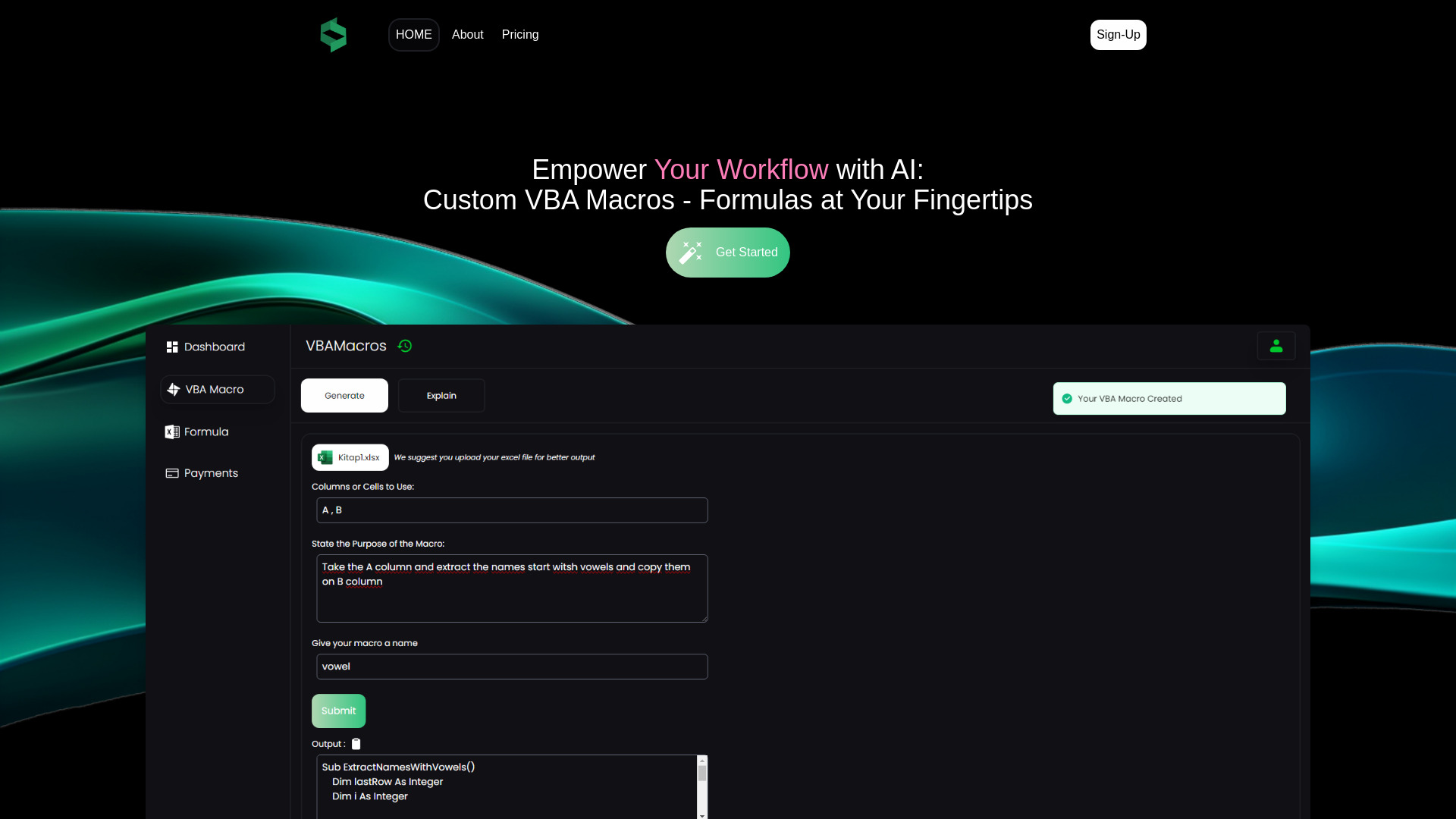This screenshot has height=819, width=1456.
Task: Toggle the Explain macro view
Action: coord(441,395)
